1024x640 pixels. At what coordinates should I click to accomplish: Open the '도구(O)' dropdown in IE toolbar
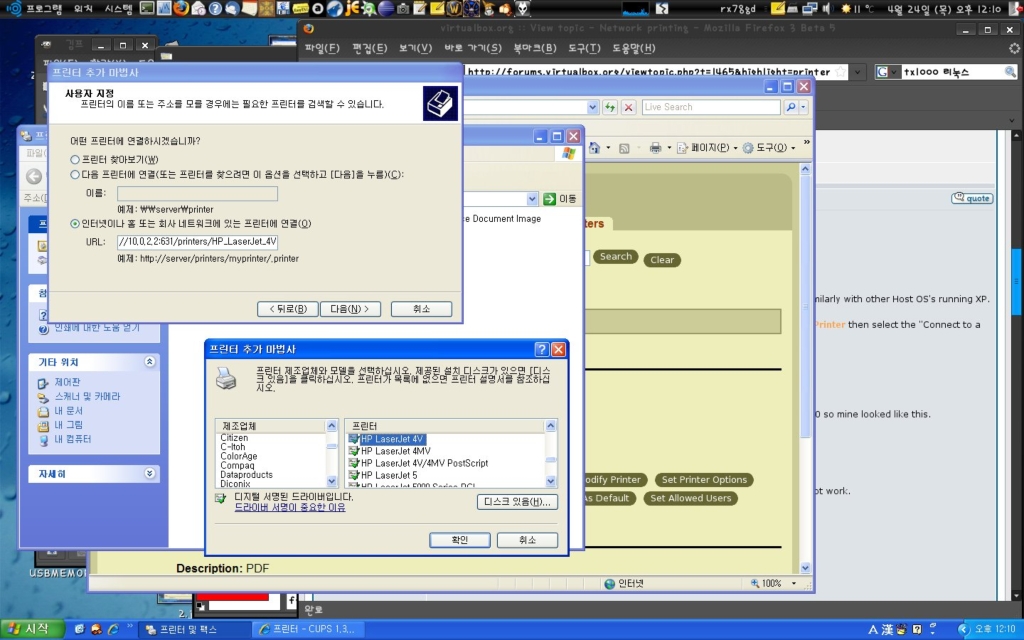point(793,148)
